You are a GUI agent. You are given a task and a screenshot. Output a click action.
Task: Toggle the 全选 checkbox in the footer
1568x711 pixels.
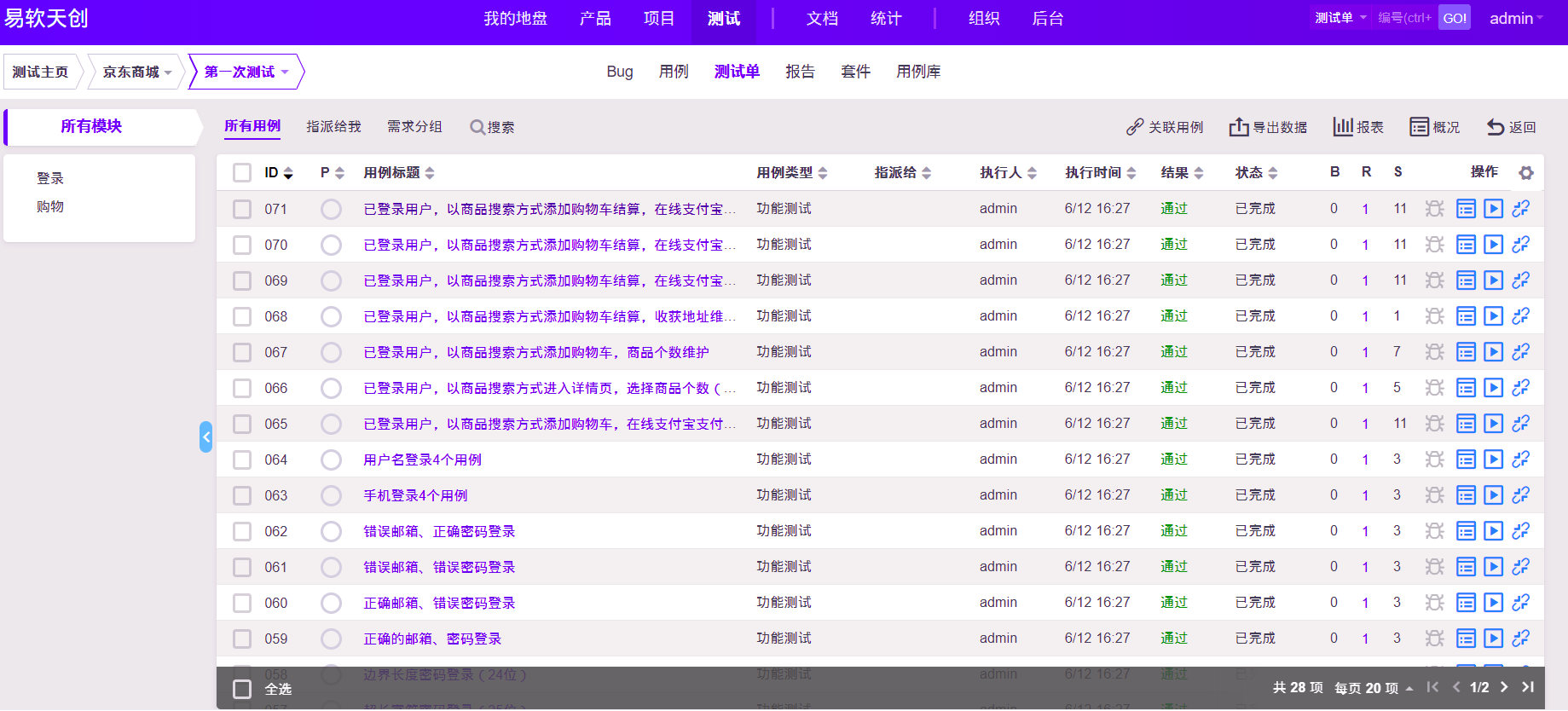point(242,689)
